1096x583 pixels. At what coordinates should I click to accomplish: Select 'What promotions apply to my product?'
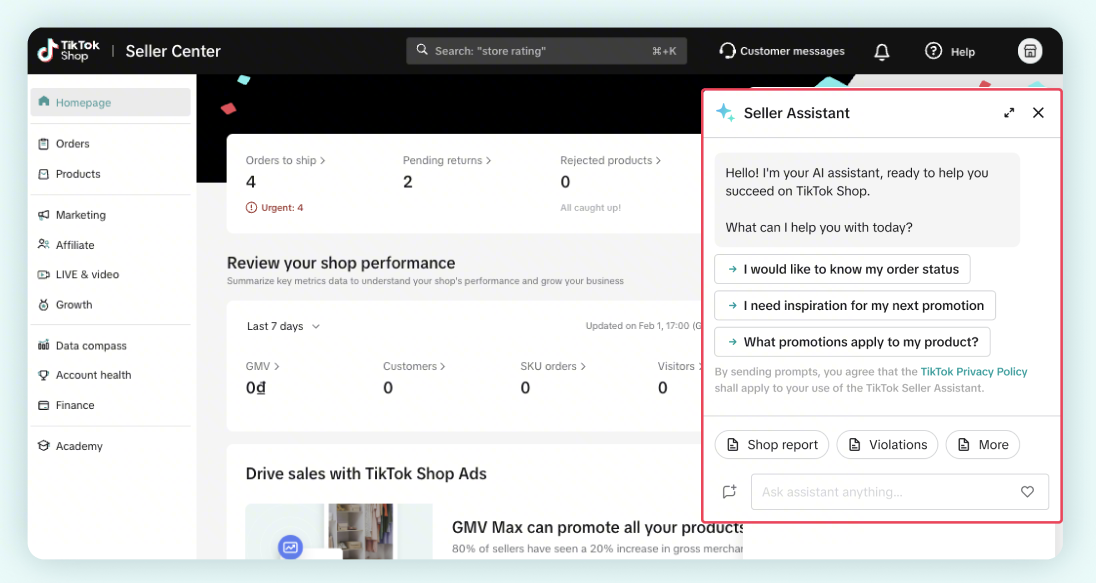click(852, 342)
